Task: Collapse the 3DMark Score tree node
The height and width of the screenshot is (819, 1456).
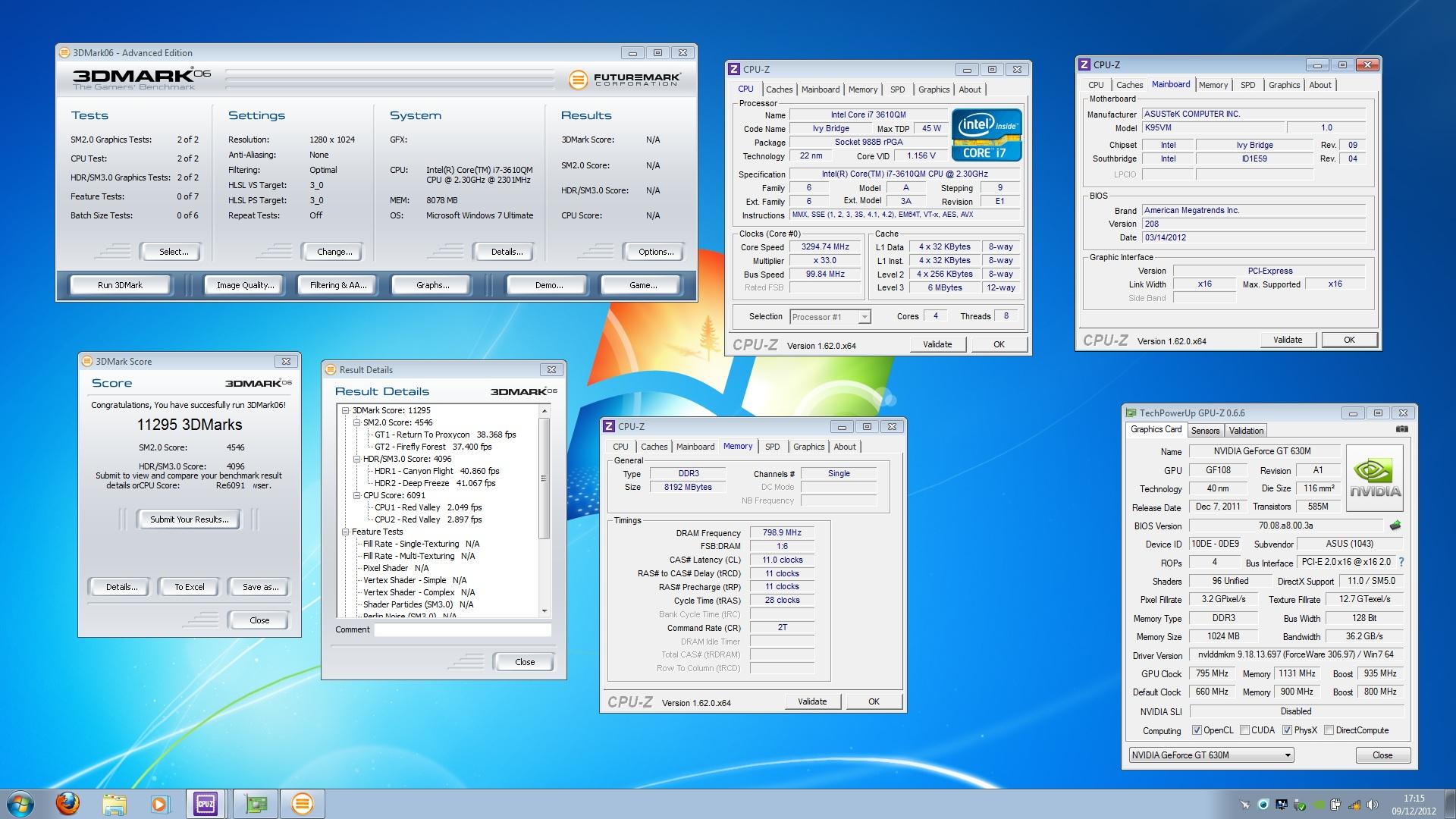Action: click(346, 410)
